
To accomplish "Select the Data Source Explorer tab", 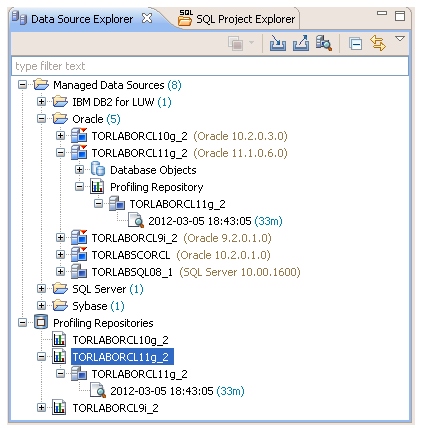I will pyautogui.click(x=82, y=19).
